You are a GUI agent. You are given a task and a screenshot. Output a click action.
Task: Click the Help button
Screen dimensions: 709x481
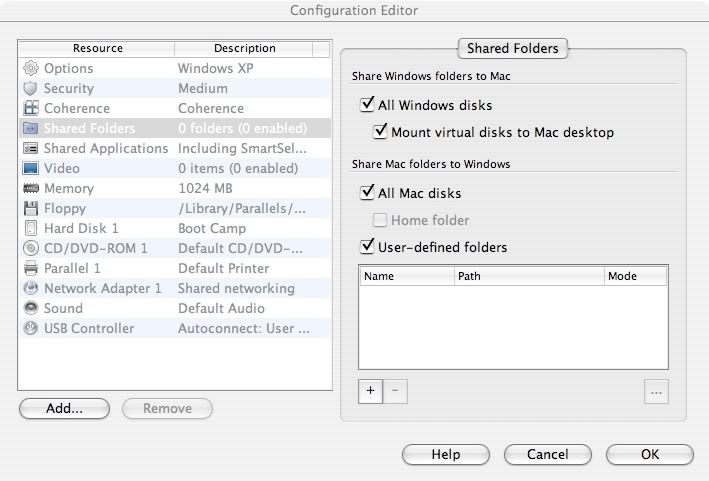445,454
